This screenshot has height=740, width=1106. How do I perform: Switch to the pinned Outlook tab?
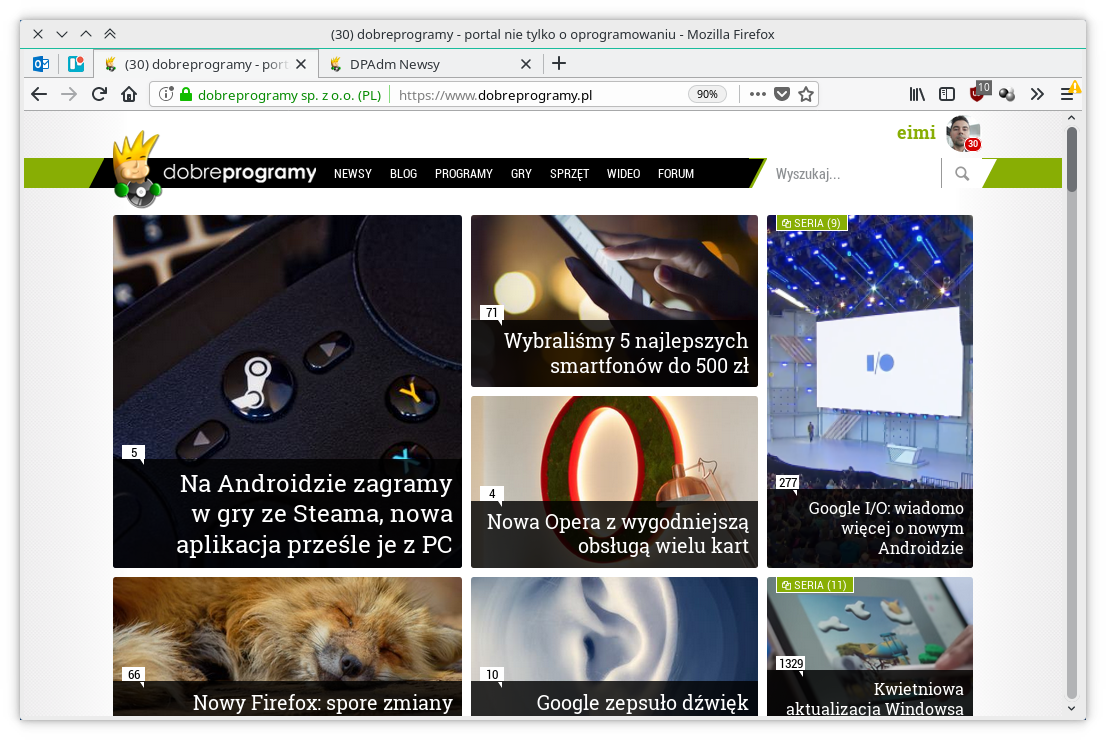click(x=41, y=64)
